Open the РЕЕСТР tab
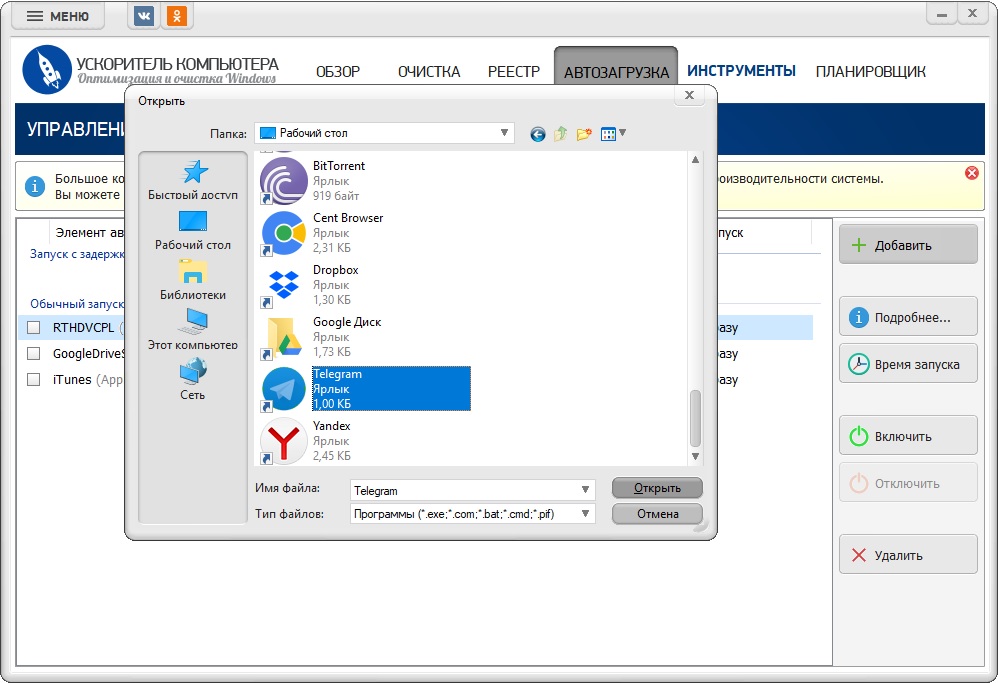The height and width of the screenshot is (683, 998). point(514,72)
